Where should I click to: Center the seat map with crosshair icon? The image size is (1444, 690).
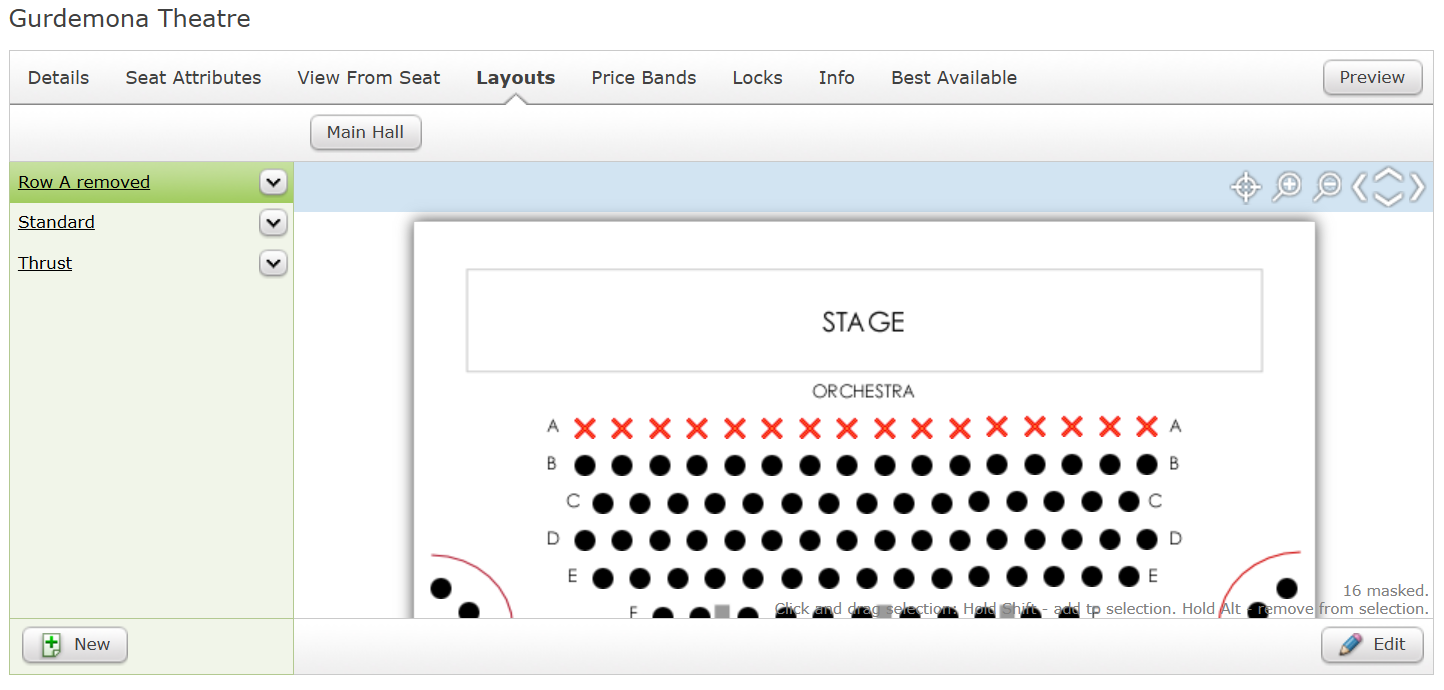pos(1245,187)
